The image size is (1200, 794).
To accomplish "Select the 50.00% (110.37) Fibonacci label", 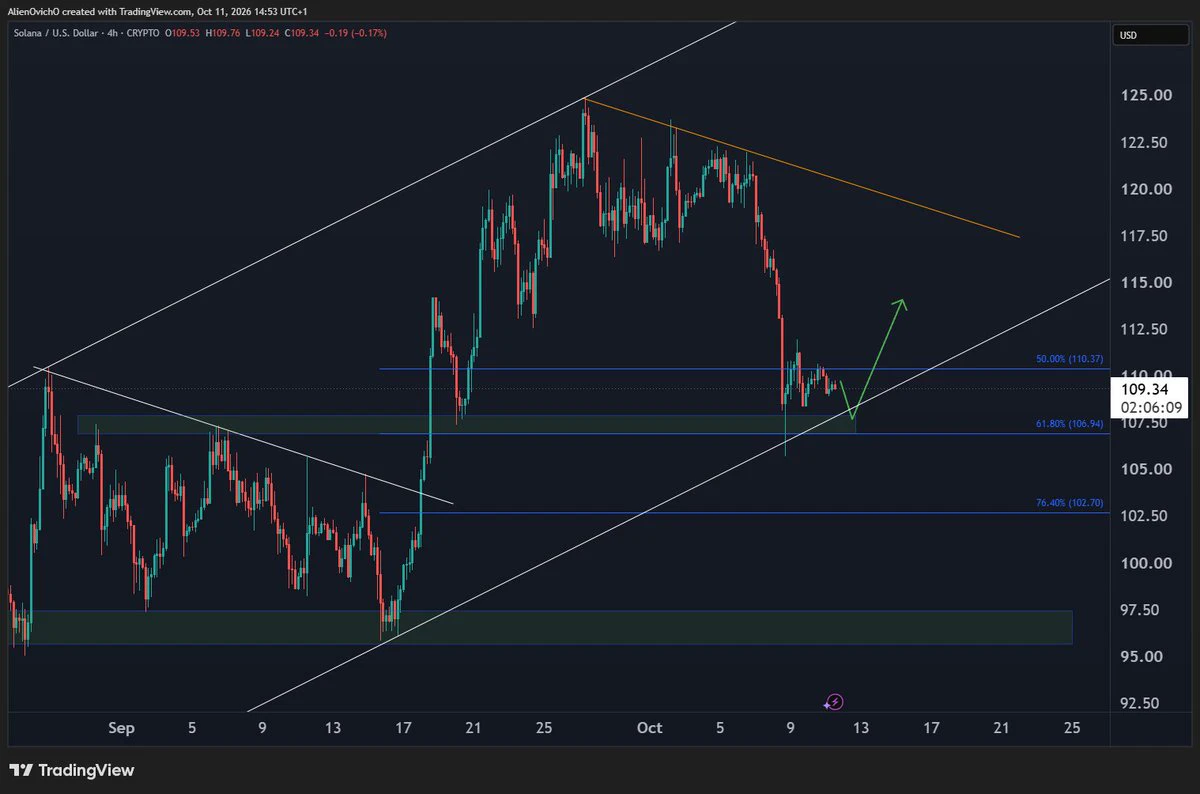I will 1069,359.
